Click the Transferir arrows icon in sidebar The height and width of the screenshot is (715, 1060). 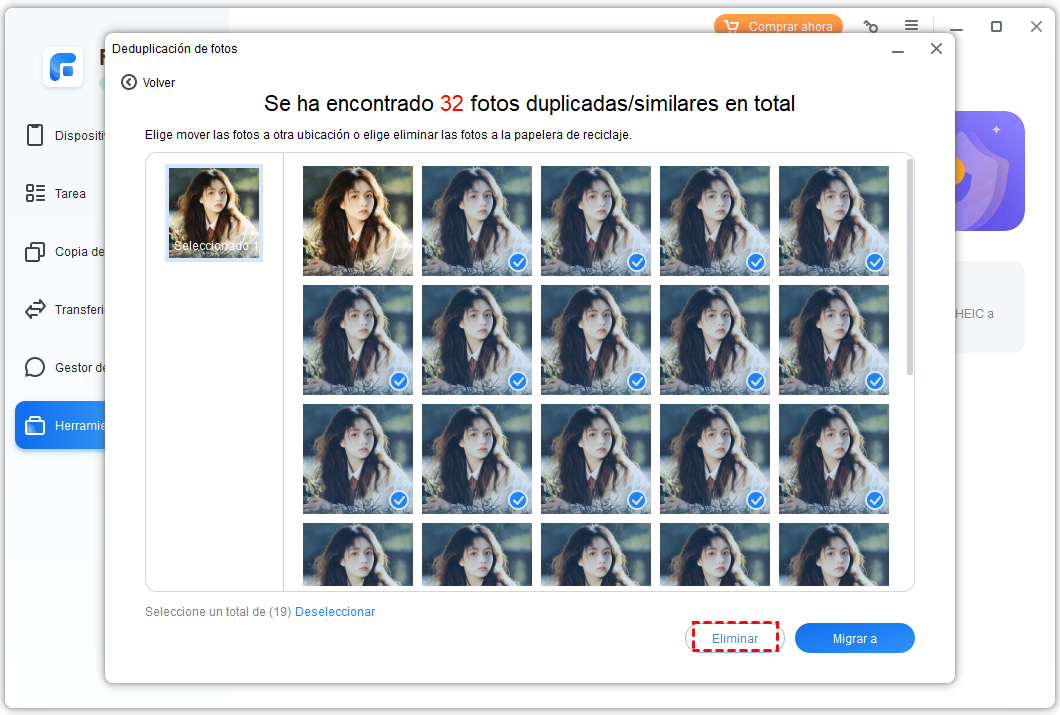point(36,310)
